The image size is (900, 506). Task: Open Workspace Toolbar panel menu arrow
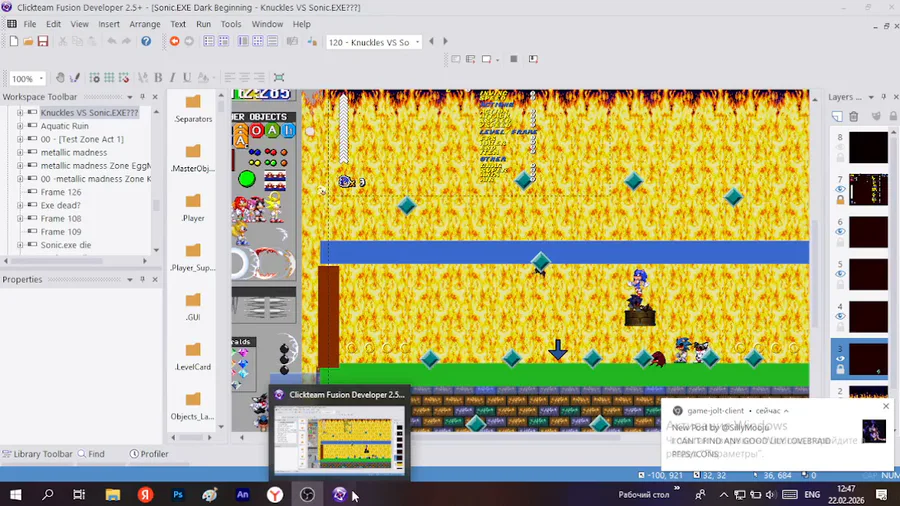[x=130, y=97]
